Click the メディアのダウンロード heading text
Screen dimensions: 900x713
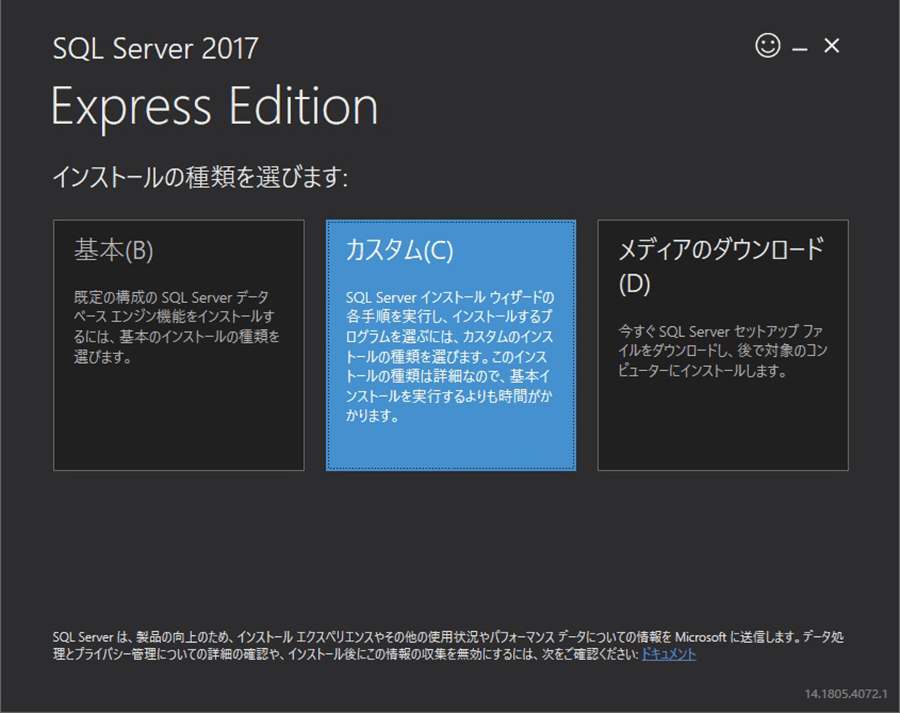tap(721, 249)
